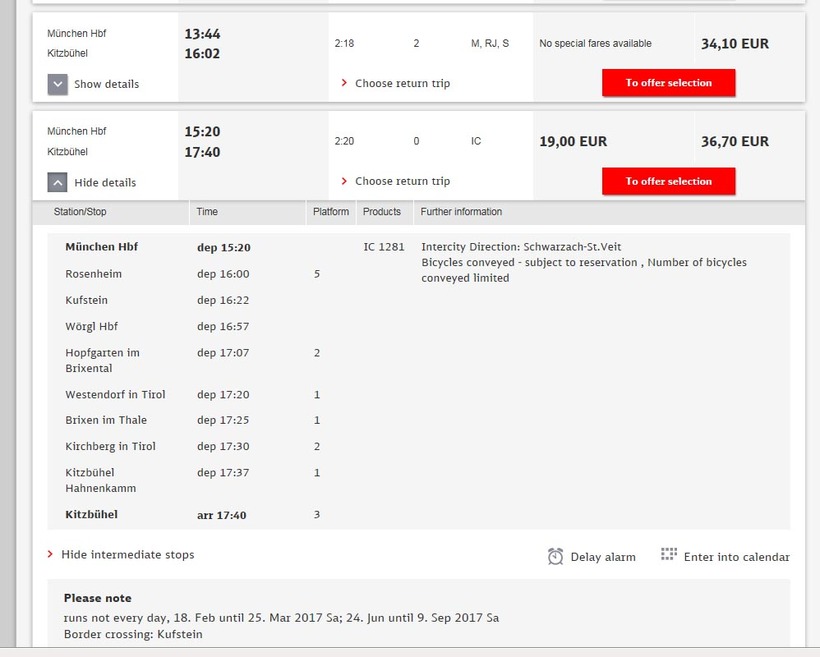Hide intermediate stops list

point(127,555)
